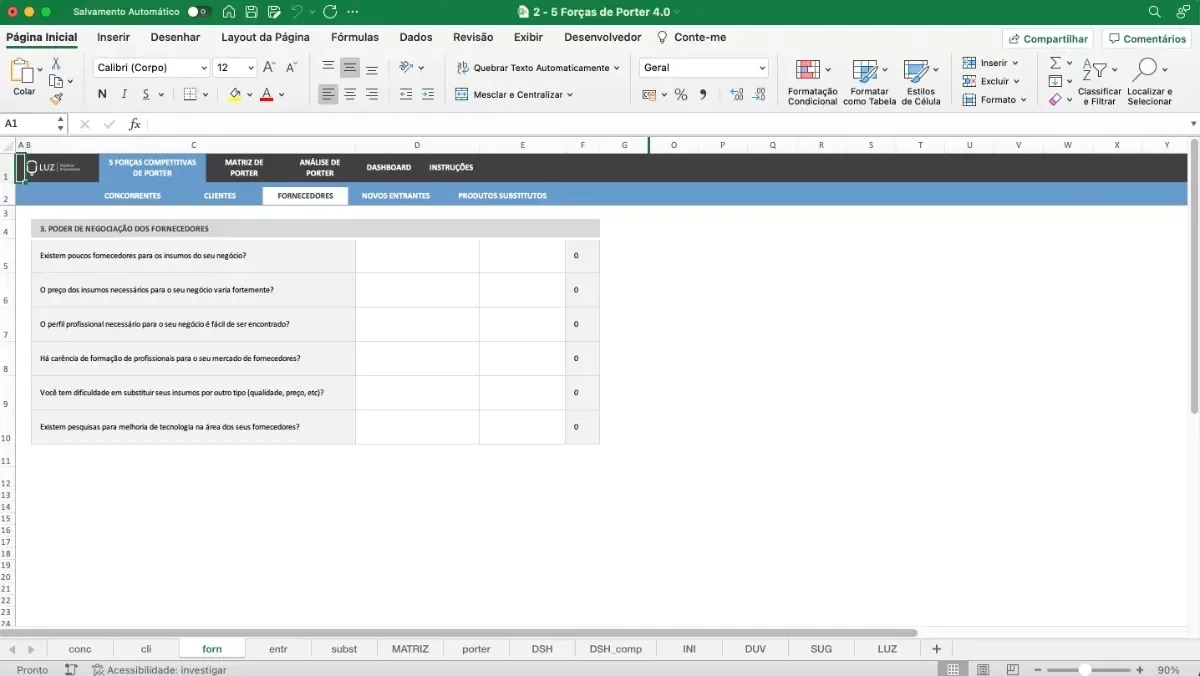Image resolution: width=1200 pixels, height=676 pixels.
Task: Apply red font color
Action: 266,94
